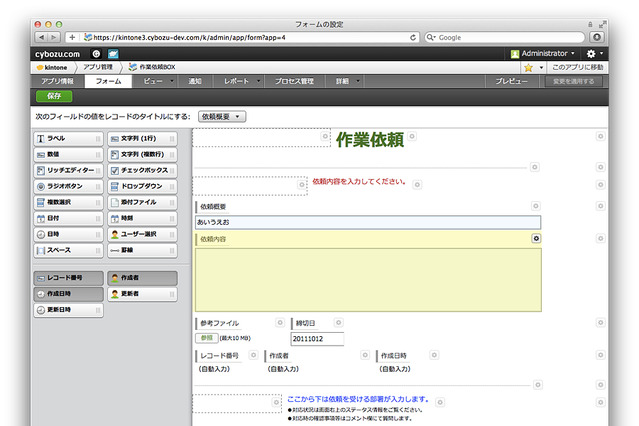Viewport: 639px width, 426px height.
Task: Pick the 時刻 time field item
Action: click(x=142, y=219)
